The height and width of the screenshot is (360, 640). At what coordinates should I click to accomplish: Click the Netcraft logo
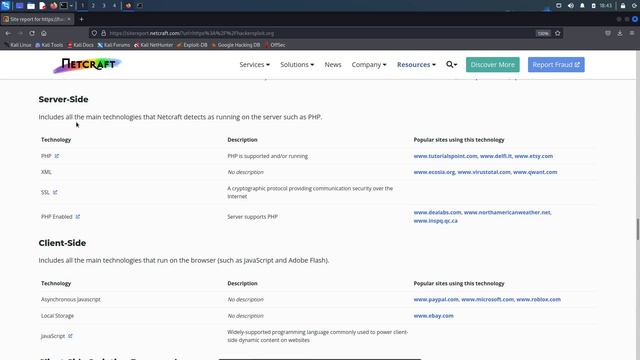(87, 65)
